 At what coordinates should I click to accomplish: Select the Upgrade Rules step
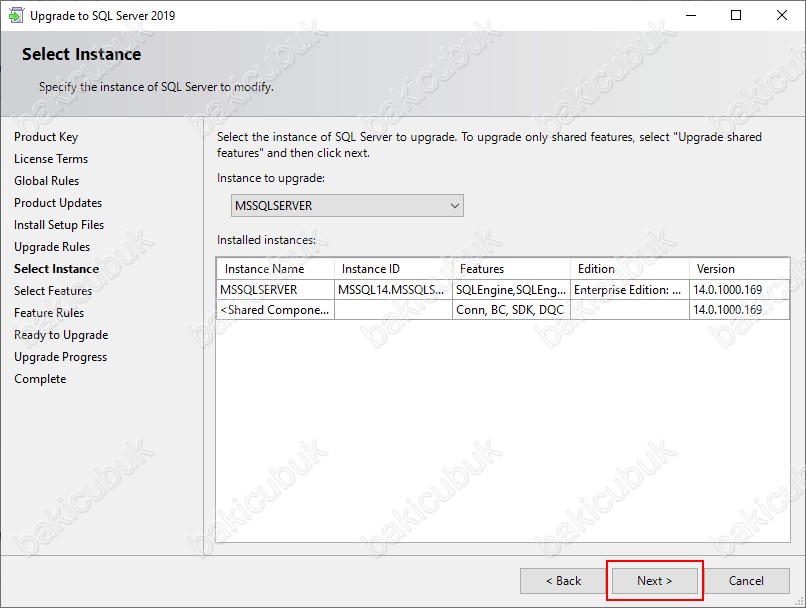(52, 247)
